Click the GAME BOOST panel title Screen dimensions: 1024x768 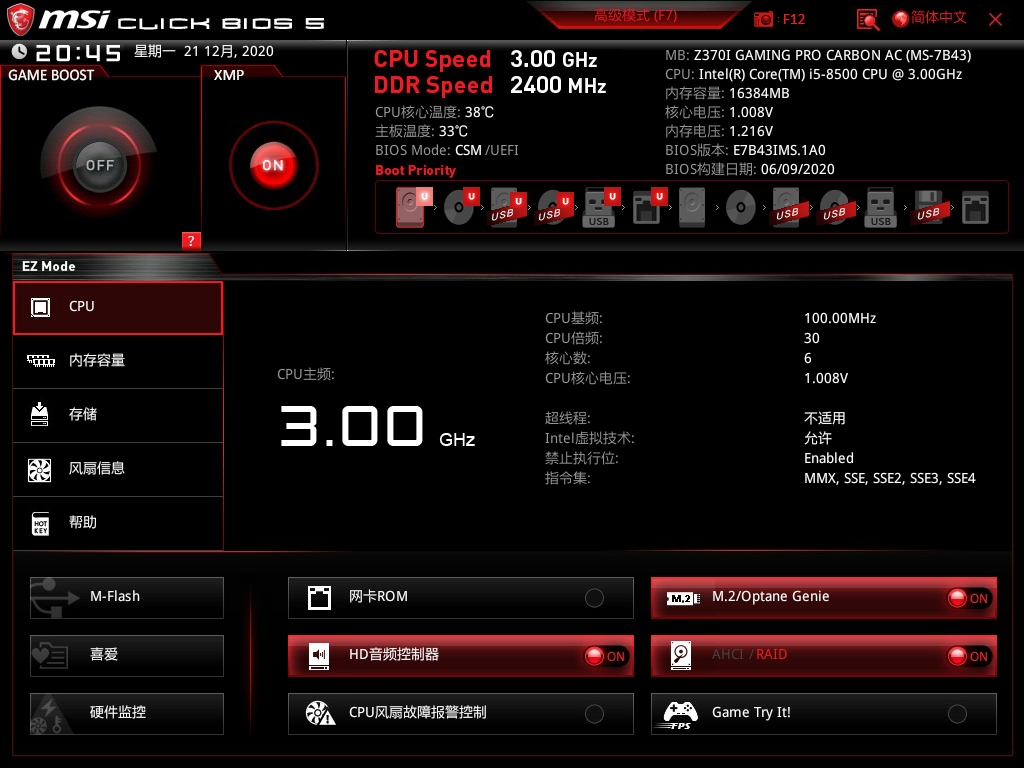click(x=51, y=75)
